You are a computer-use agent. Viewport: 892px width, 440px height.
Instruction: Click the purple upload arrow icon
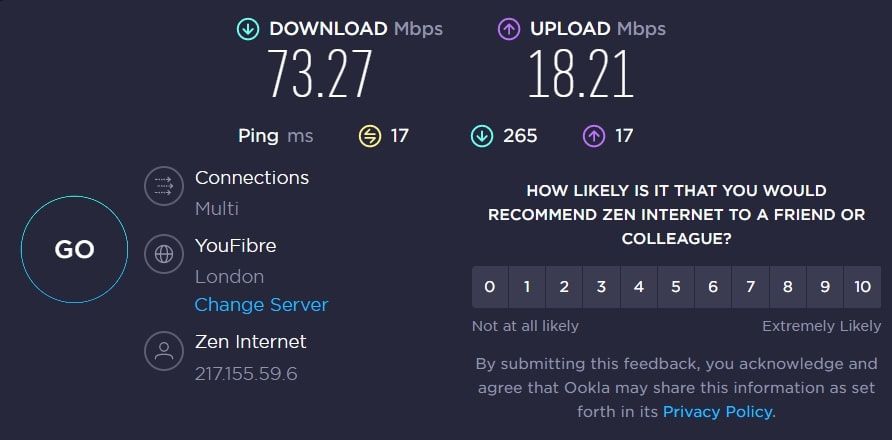[x=509, y=30]
